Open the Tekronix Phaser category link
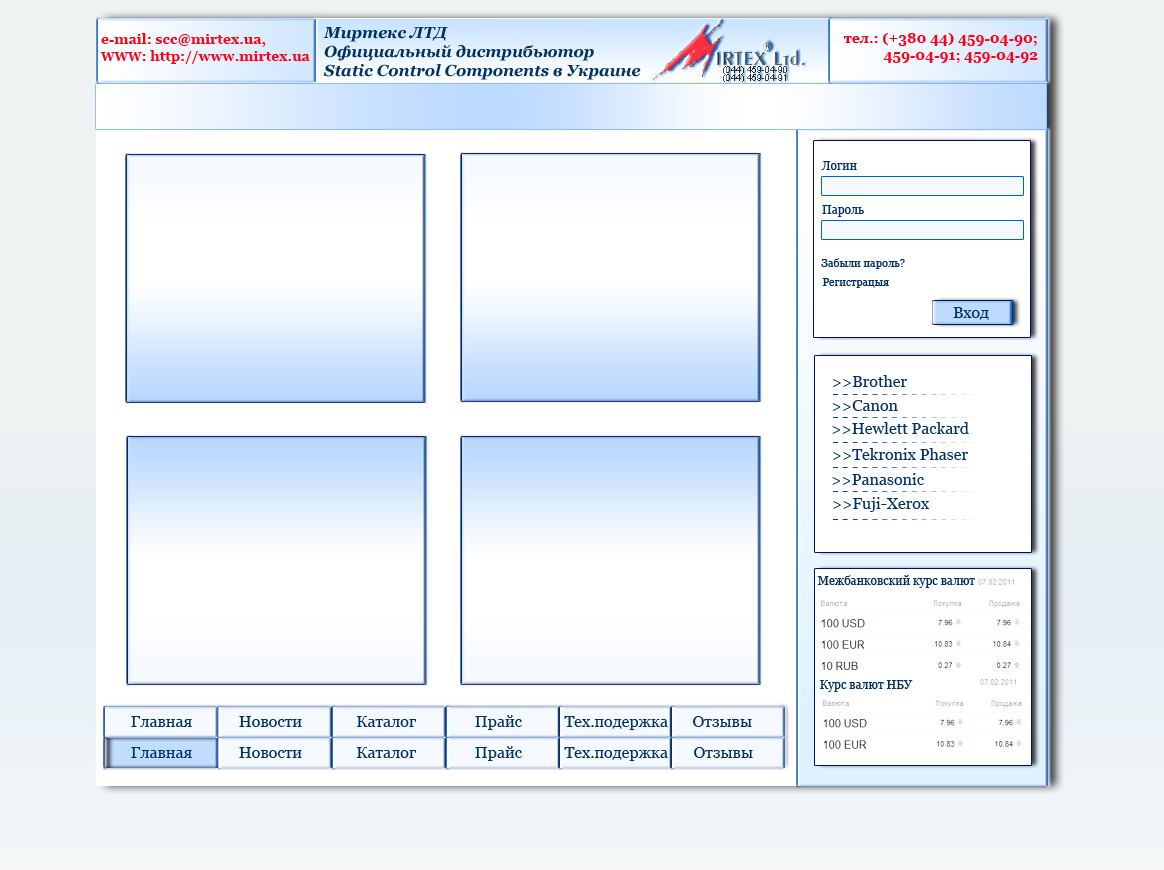 (x=900, y=454)
